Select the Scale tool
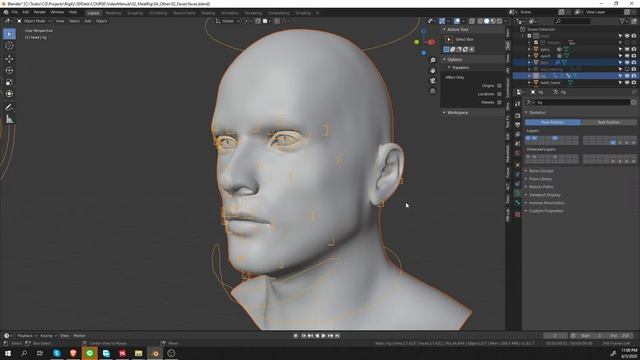The width and height of the screenshot is (640, 360). 9,82
